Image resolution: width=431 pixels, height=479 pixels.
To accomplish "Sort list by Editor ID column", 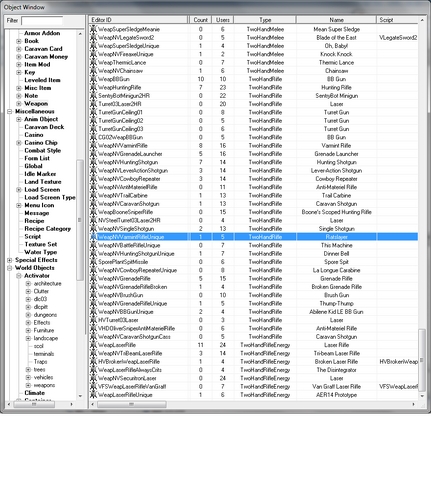I will coord(138,20).
